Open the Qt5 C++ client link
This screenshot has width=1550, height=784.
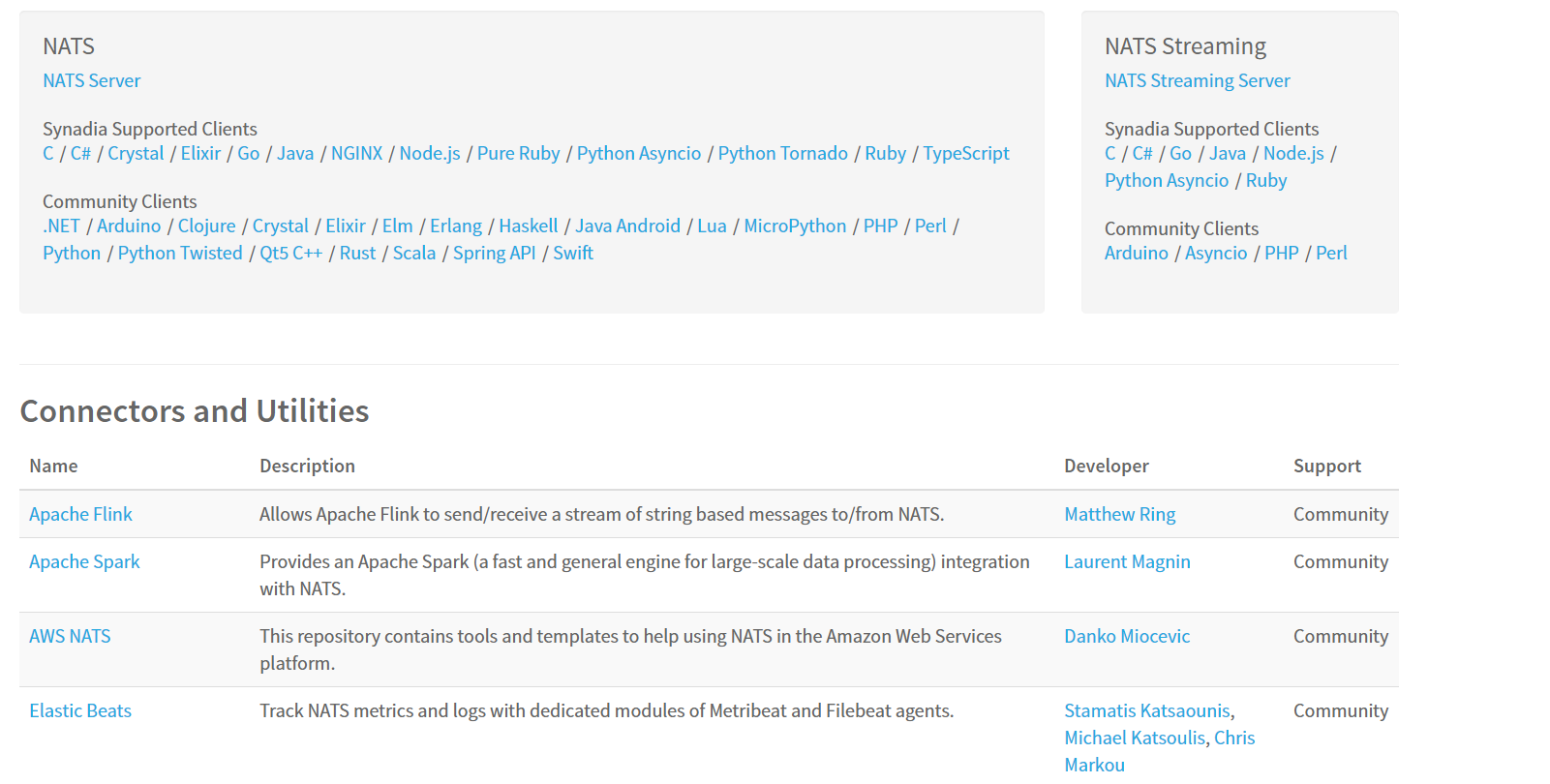(x=290, y=254)
